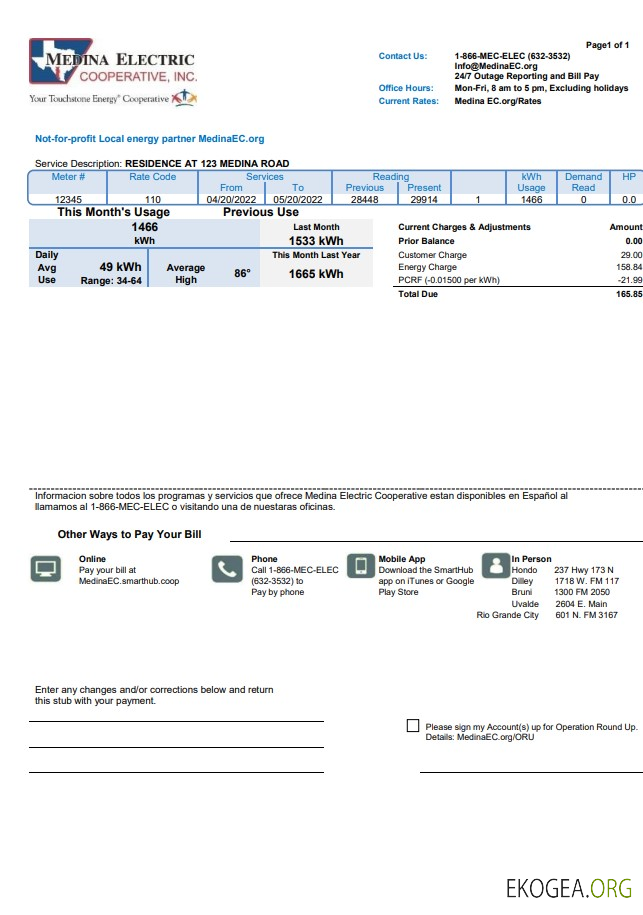
Task: Click the Mobile App smartphone icon
Action: (x=361, y=565)
